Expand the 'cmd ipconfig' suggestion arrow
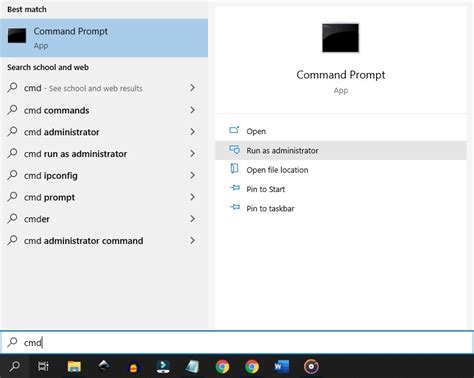This screenshot has width=474, height=378. [192, 175]
